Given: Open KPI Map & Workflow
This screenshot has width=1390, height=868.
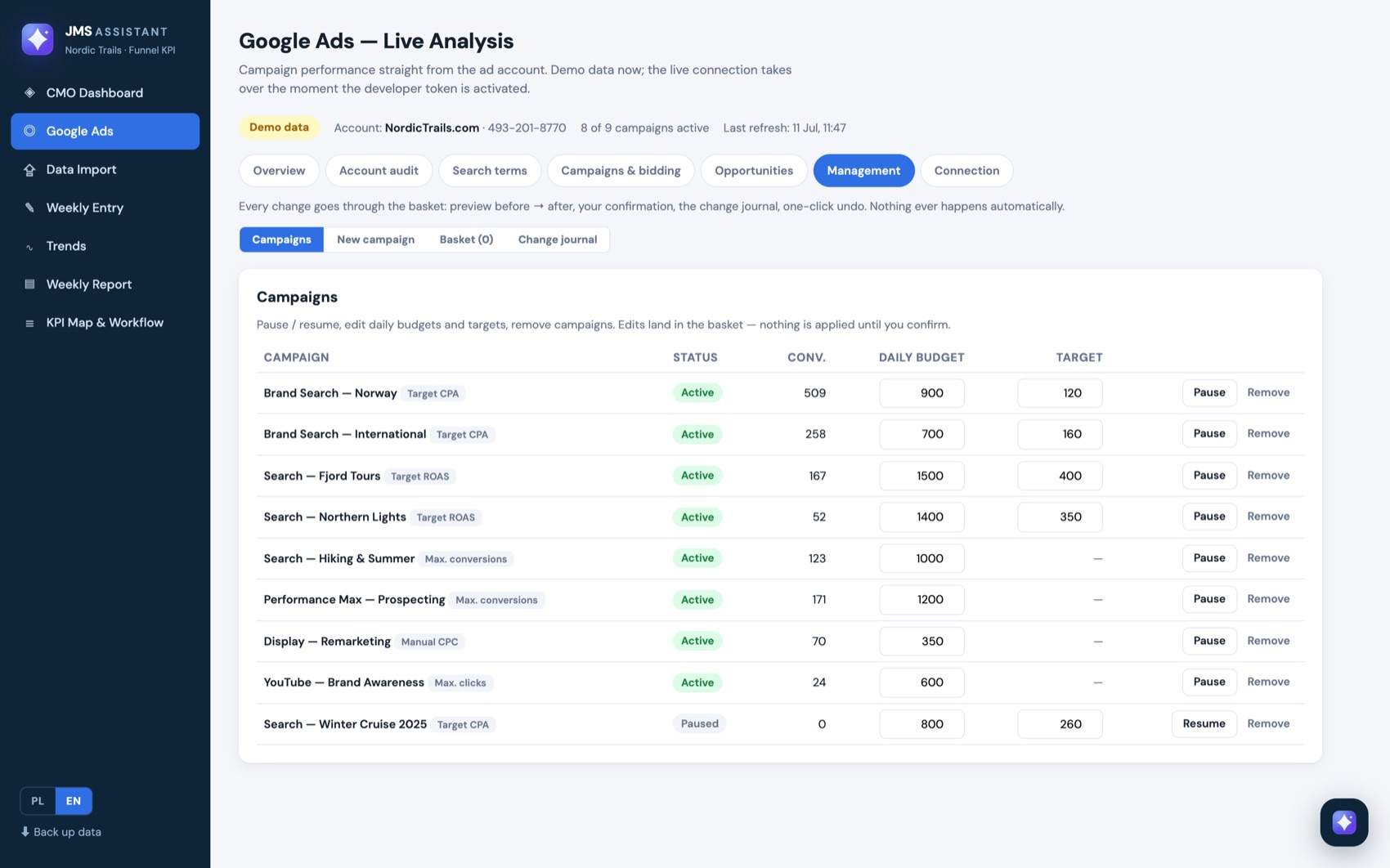Looking at the screenshot, I should coord(105,323).
